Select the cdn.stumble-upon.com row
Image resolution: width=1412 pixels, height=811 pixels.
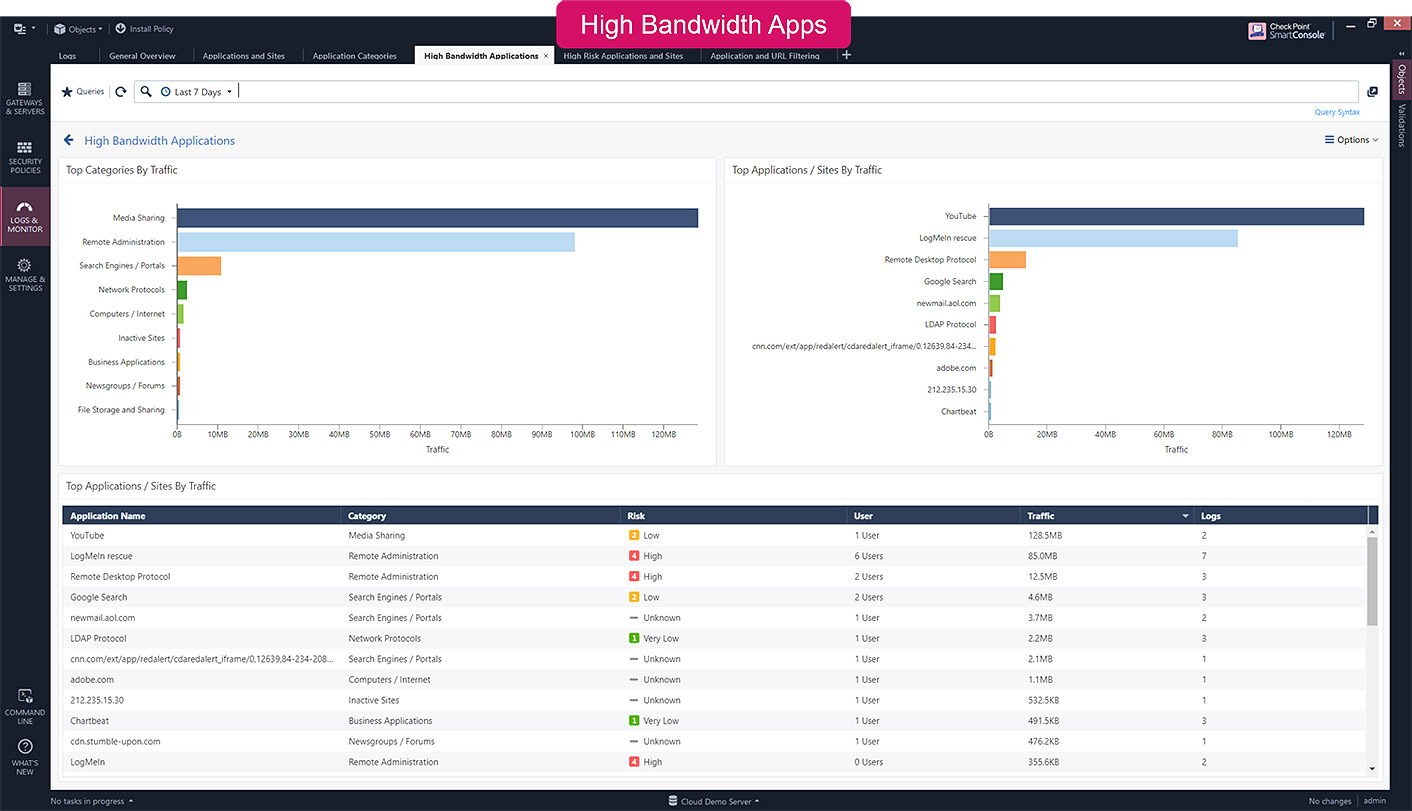pyautogui.click(x=715, y=742)
